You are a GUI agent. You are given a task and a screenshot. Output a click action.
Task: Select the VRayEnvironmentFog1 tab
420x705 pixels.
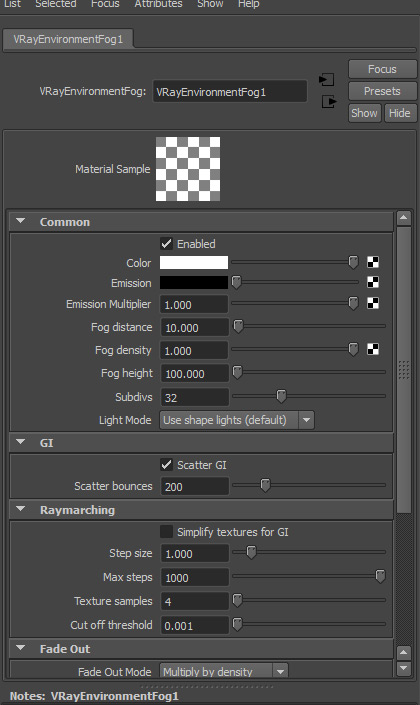tap(68, 39)
